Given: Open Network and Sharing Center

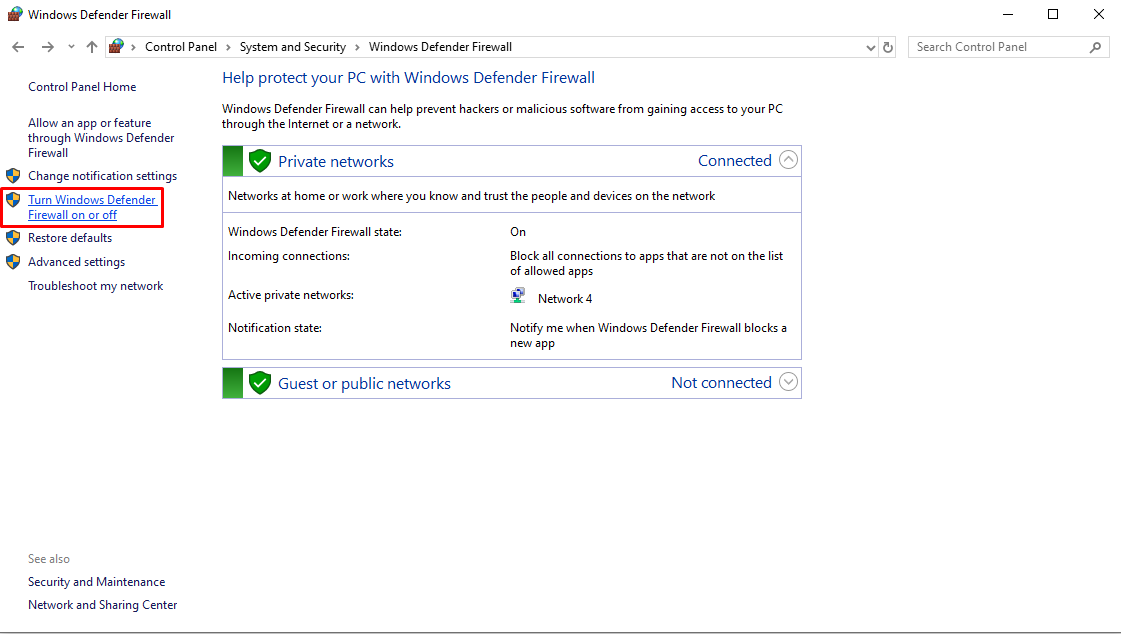Looking at the screenshot, I should (102, 605).
